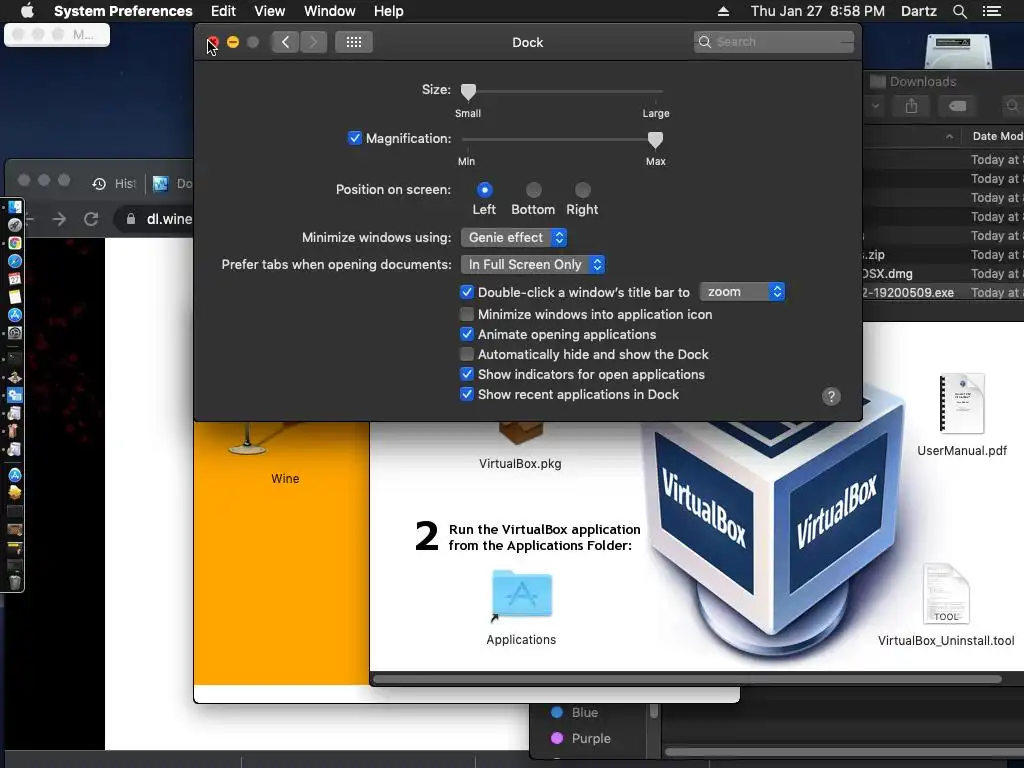The height and width of the screenshot is (768, 1024).
Task: Select Left dock position
Action: click(x=485, y=190)
